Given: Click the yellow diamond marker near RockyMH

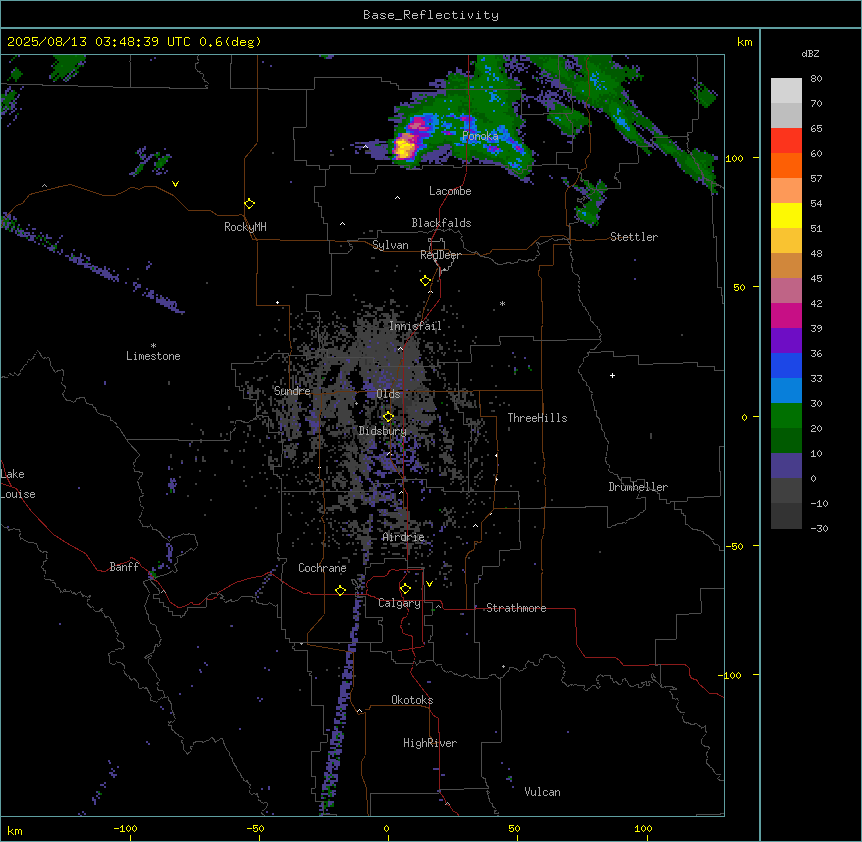Looking at the screenshot, I should 249,204.
